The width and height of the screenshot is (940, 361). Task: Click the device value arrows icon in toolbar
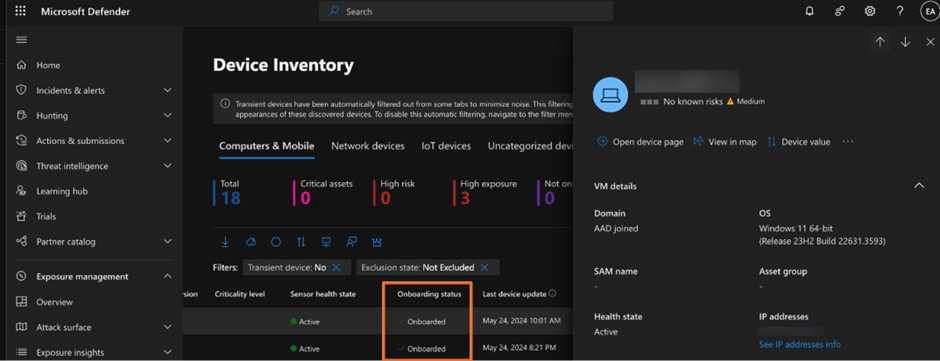point(301,242)
